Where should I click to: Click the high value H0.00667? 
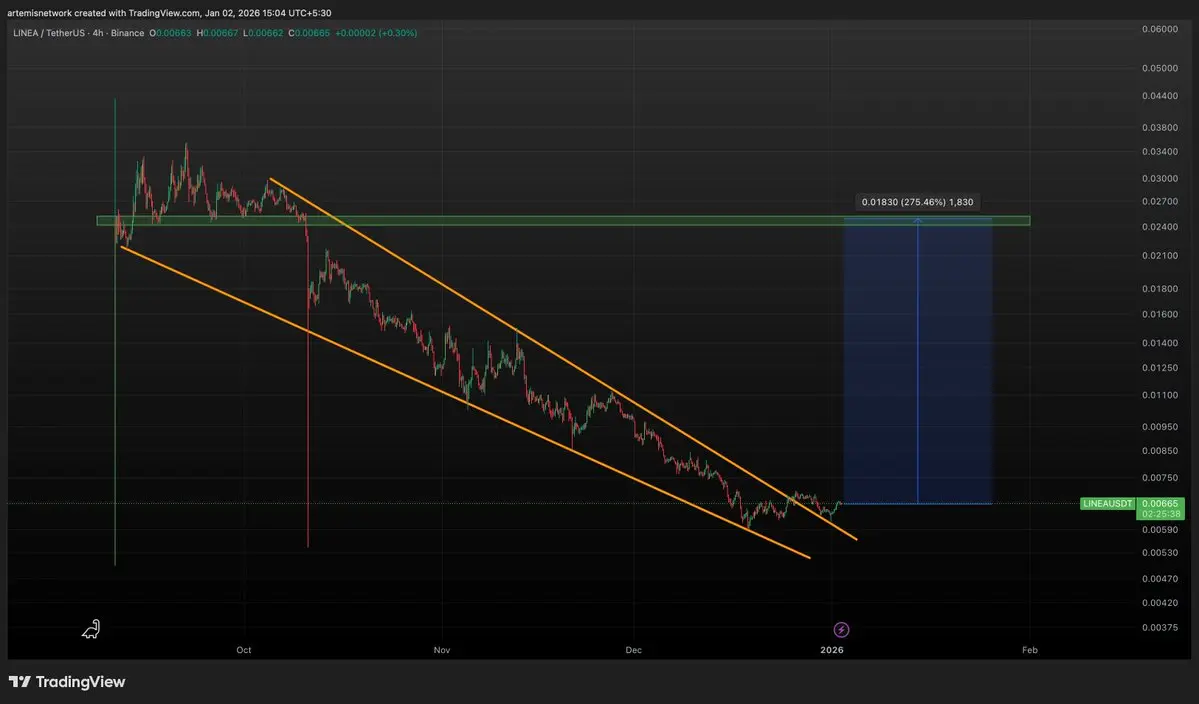[217, 33]
